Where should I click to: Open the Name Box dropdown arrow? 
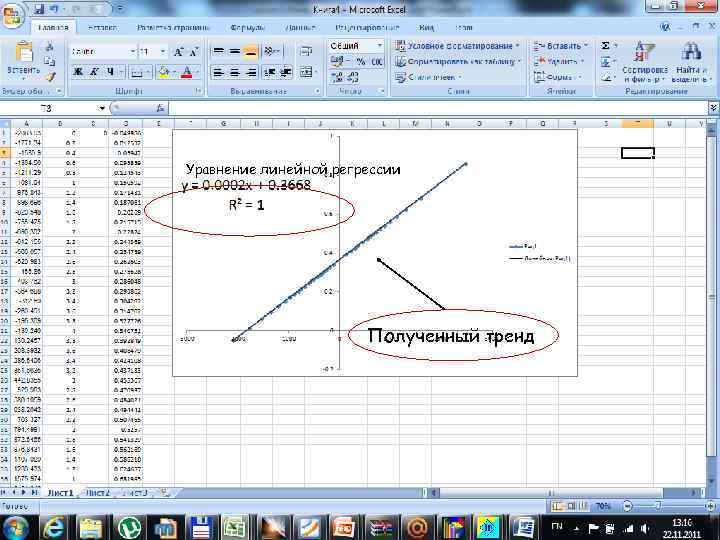point(101,108)
